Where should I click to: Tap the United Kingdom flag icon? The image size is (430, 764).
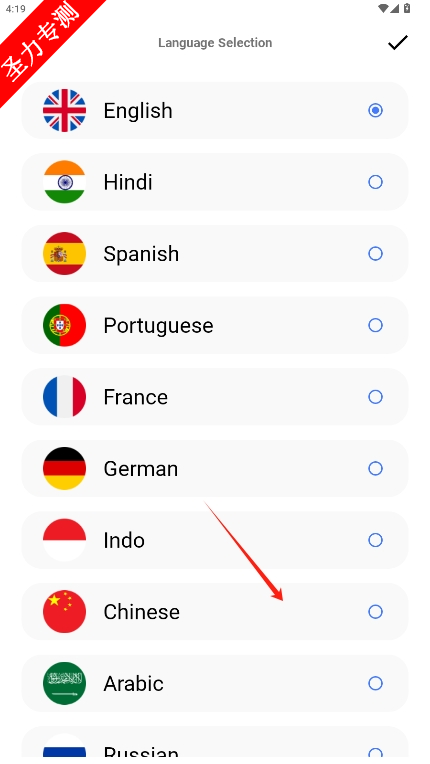[x=64, y=111]
